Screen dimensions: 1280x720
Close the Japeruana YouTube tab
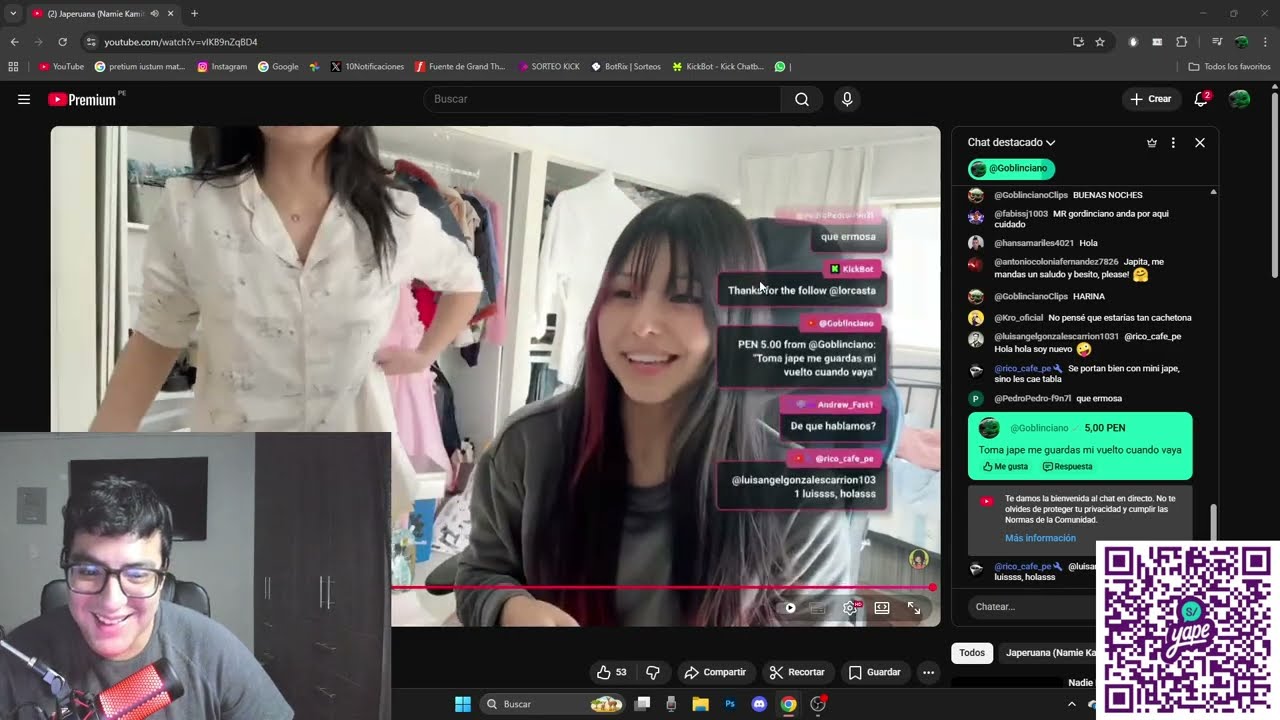coord(171,14)
